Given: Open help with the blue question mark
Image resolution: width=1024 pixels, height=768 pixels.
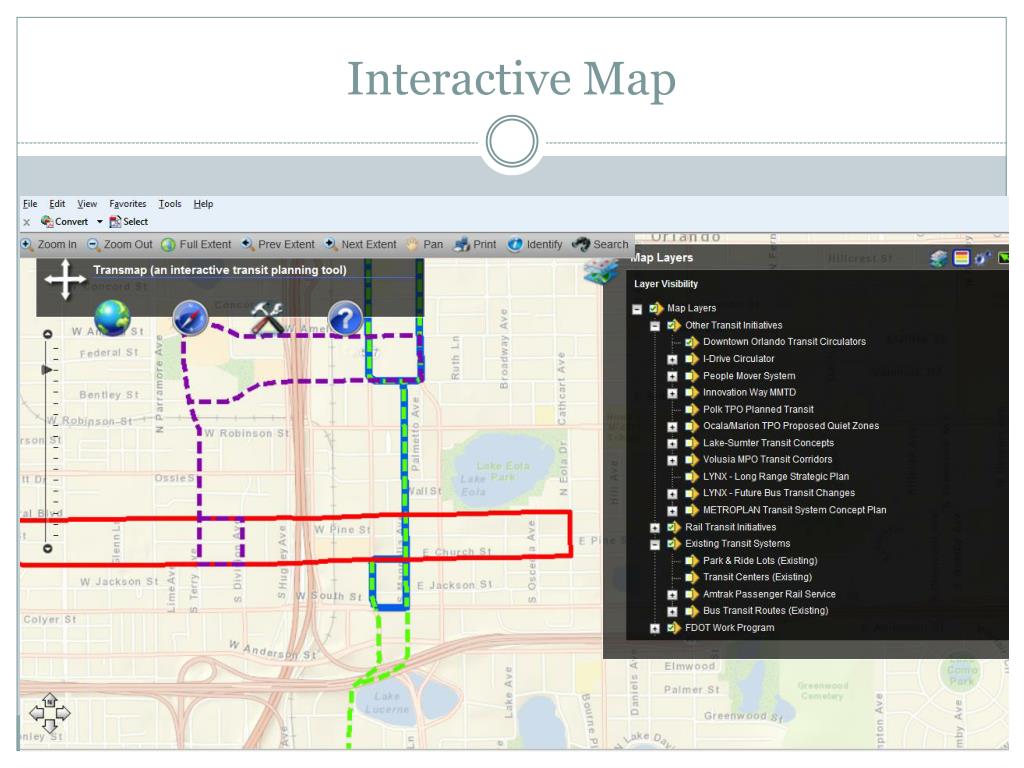Looking at the screenshot, I should click(x=345, y=319).
